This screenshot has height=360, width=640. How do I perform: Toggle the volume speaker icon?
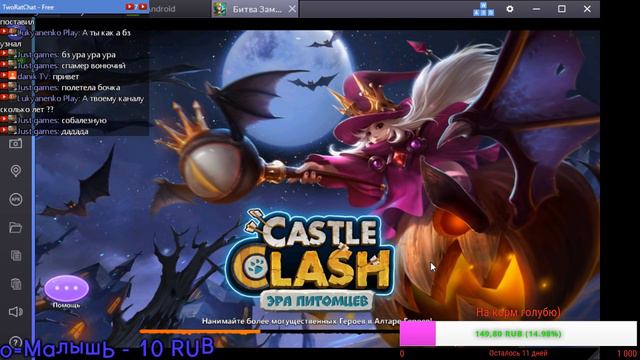(x=16, y=312)
